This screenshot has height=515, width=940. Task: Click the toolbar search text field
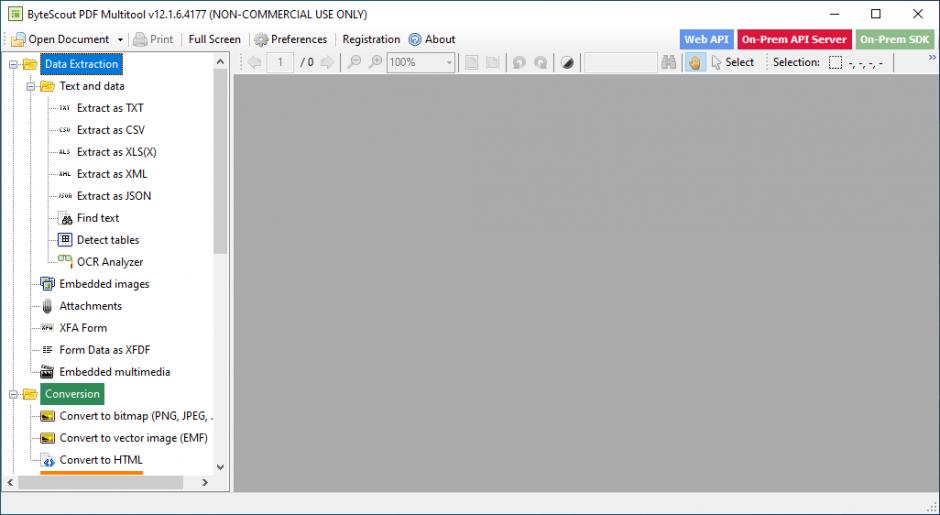point(620,62)
